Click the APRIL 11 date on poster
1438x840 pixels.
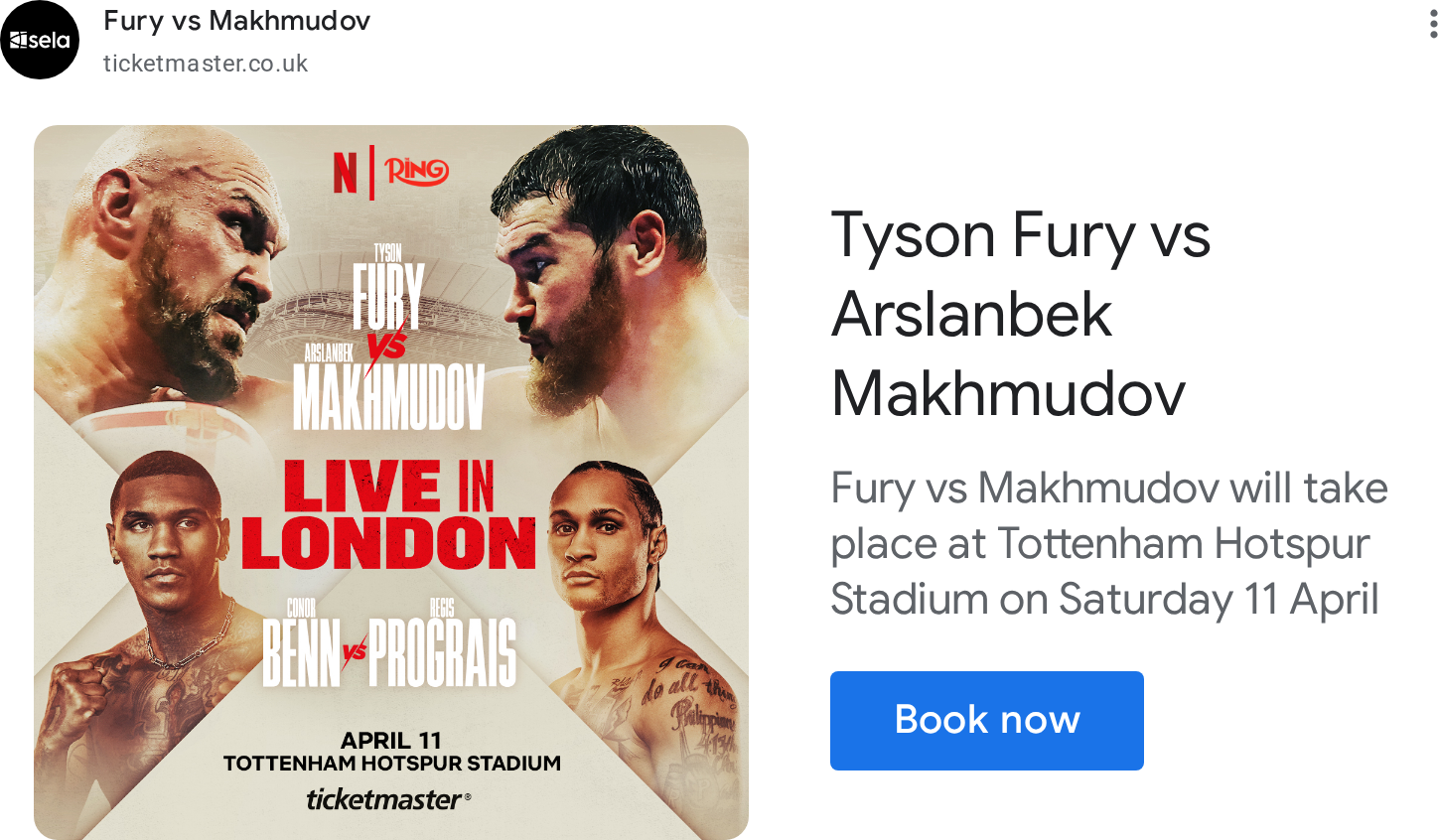pyautogui.click(x=390, y=741)
